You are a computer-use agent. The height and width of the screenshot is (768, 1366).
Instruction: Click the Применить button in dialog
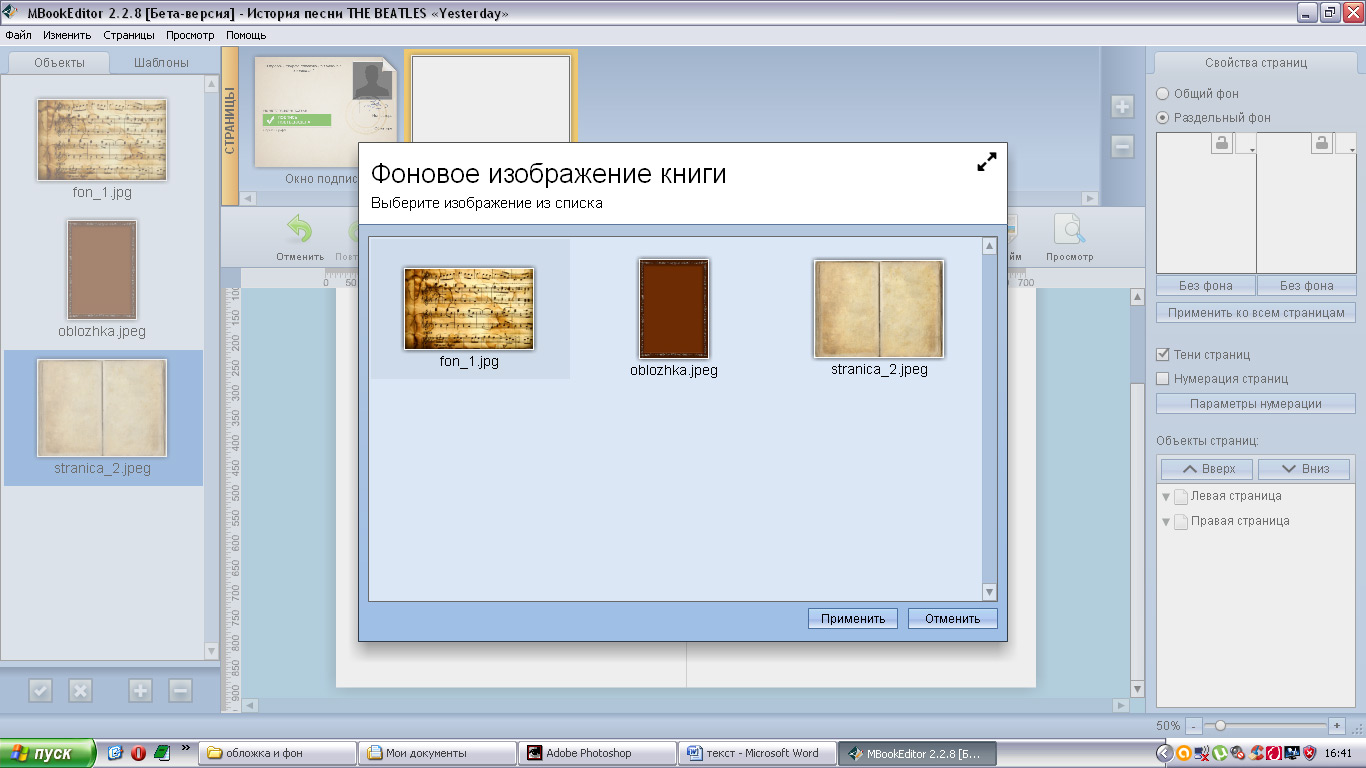(853, 618)
